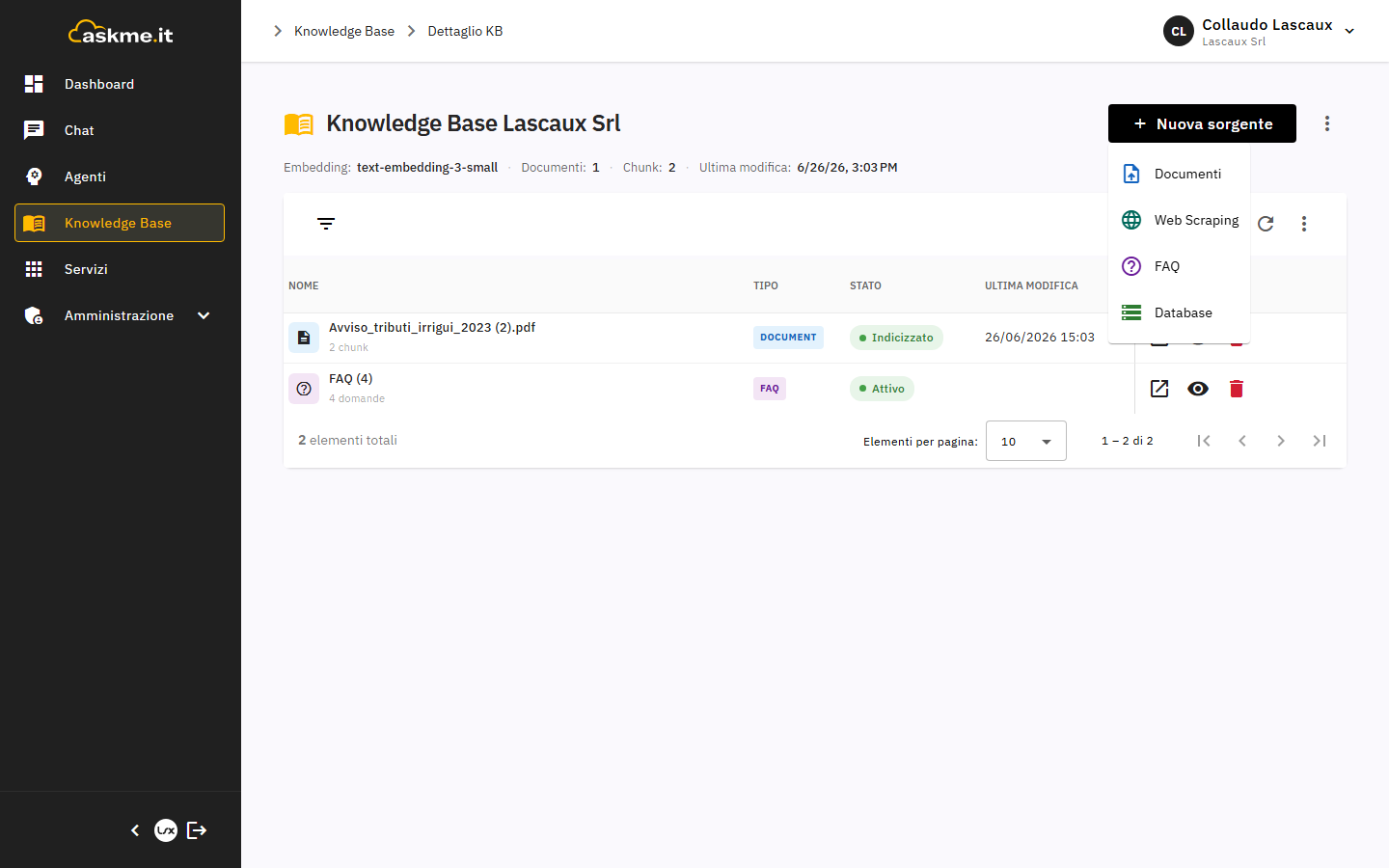Click the STATO column header
The image size is (1389, 868).
pyautogui.click(x=865, y=285)
